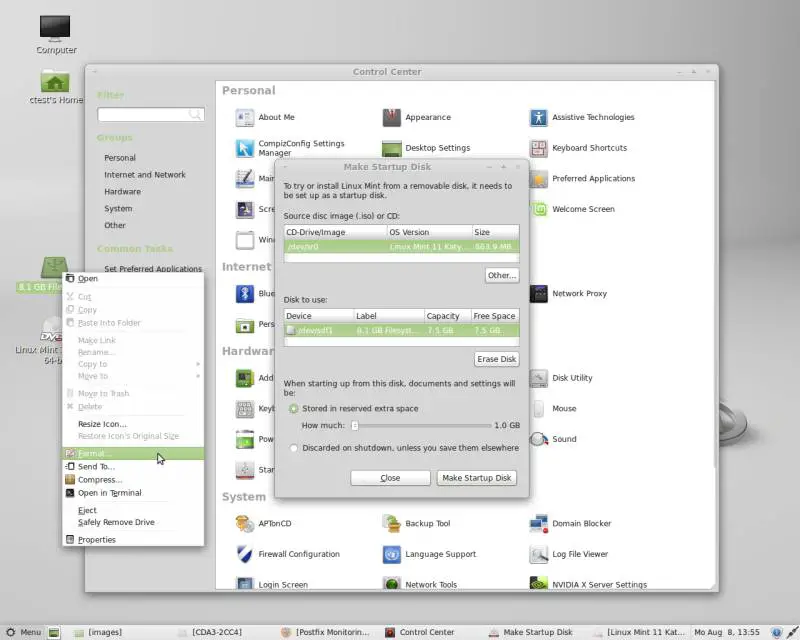Click the Capacity column header
Viewport: 800px width, 640px height.
click(447, 316)
